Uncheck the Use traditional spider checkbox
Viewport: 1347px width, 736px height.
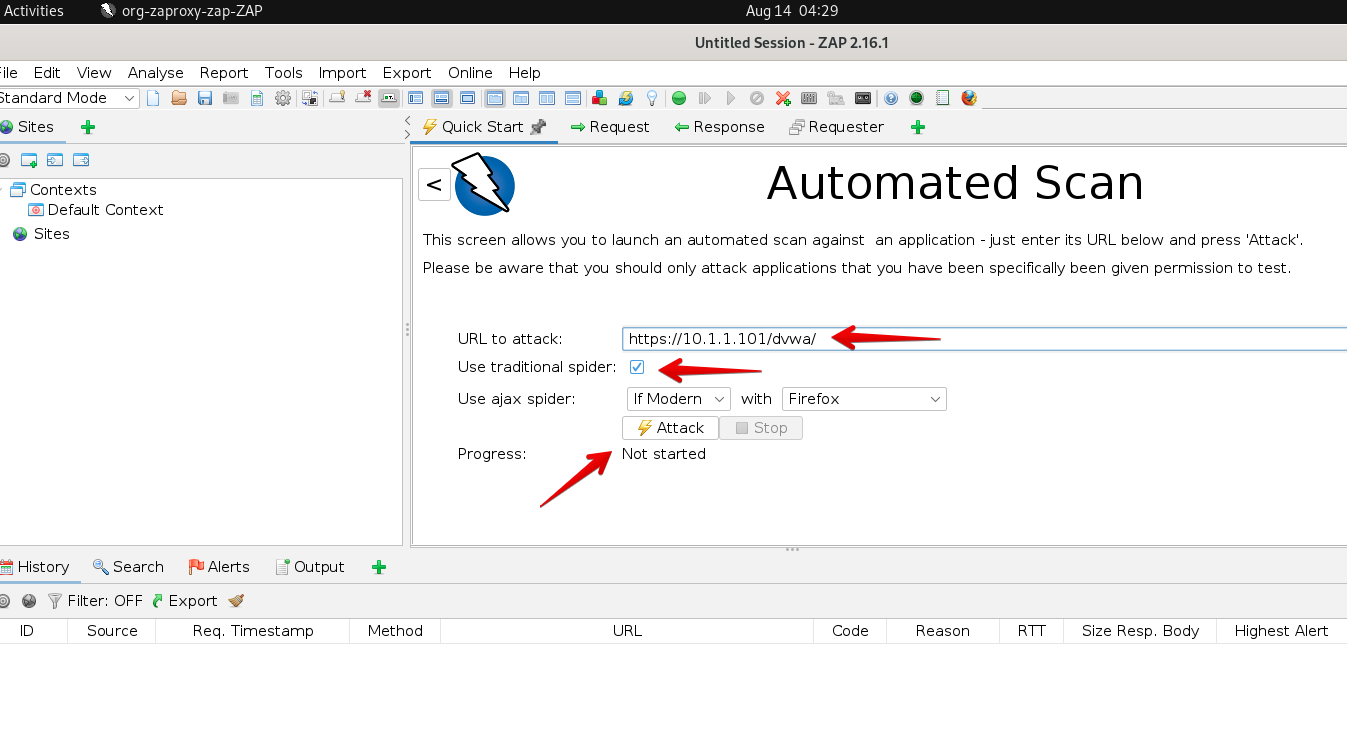pos(637,367)
